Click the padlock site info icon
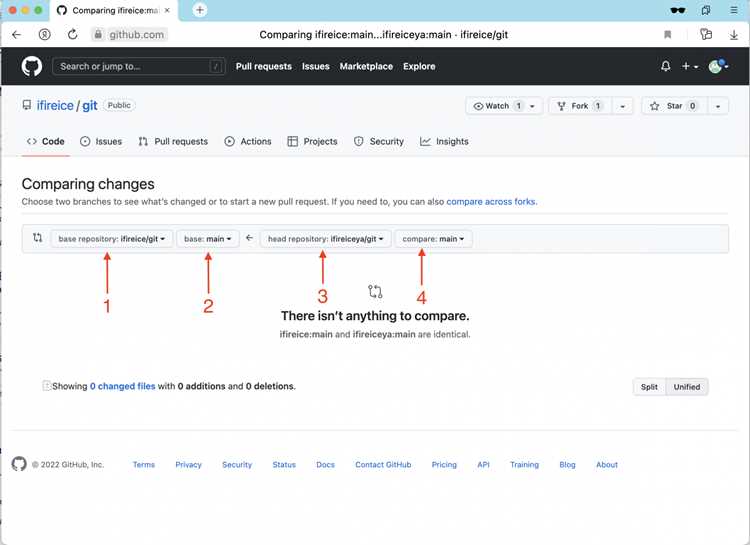Viewport: 750px width, 545px height. tap(98, 34)
